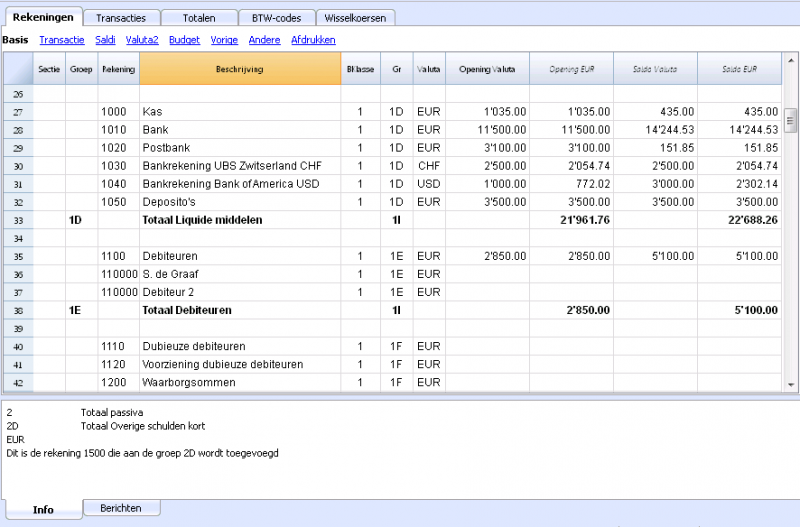This screenshot has width=800, height=527.
Task: Click the vertical scrollbar thumb
Action: coord(790,121)
